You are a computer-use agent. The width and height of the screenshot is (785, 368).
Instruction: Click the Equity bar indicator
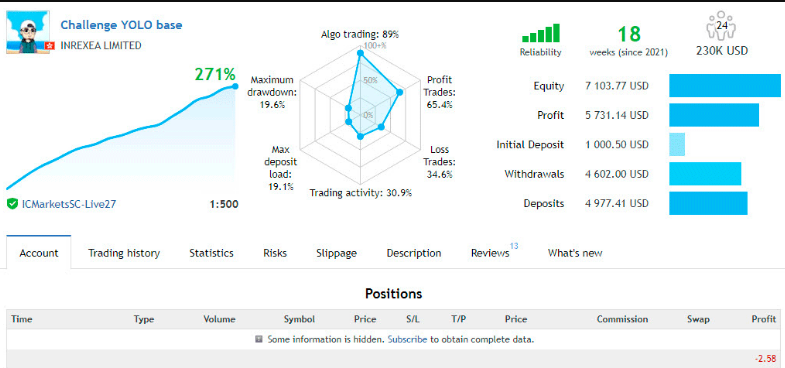725,86
